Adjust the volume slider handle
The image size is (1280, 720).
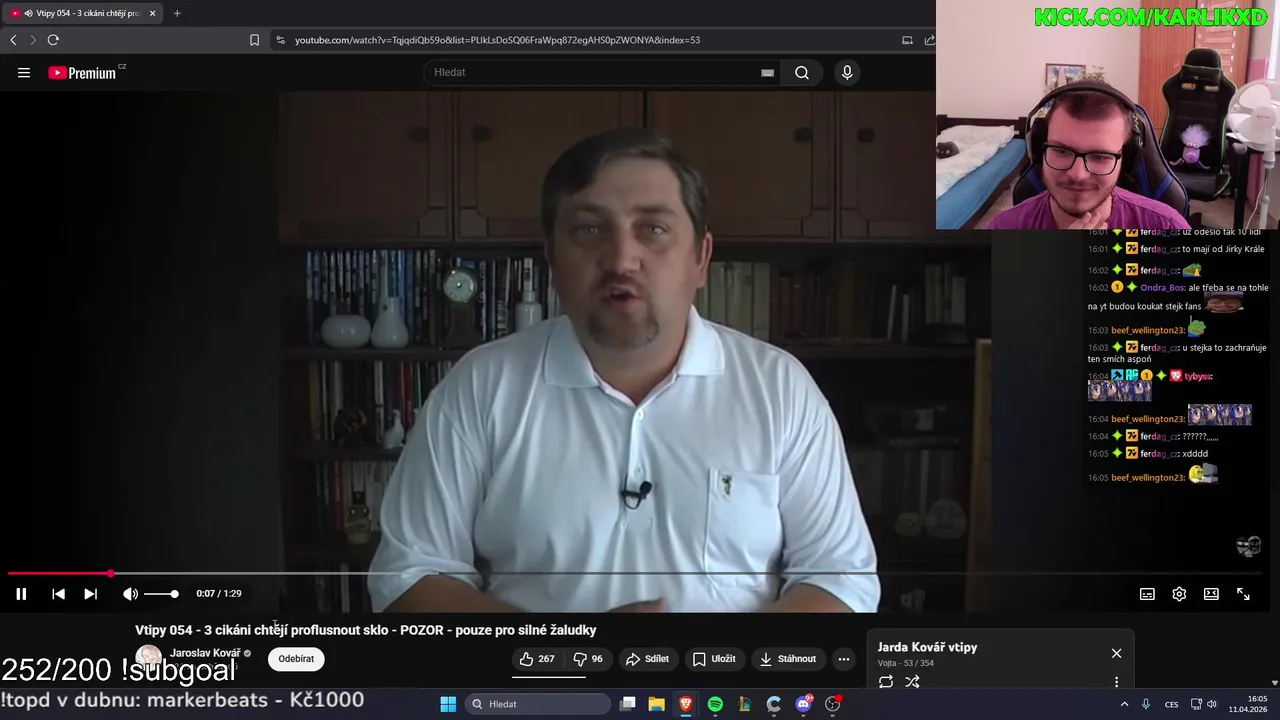click(174, 594)
